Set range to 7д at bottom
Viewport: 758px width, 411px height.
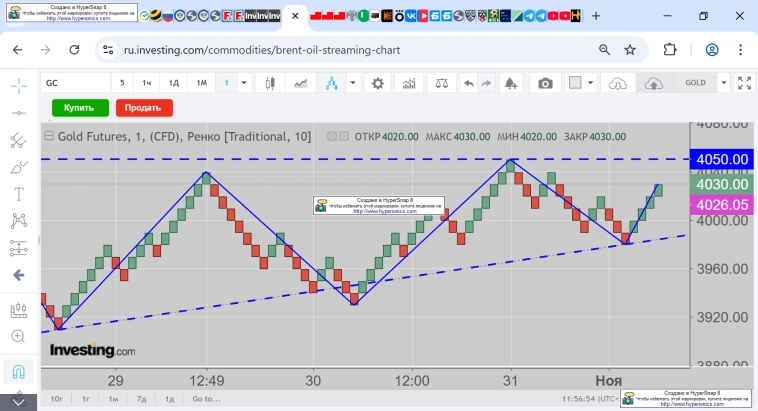click(141, 399)
